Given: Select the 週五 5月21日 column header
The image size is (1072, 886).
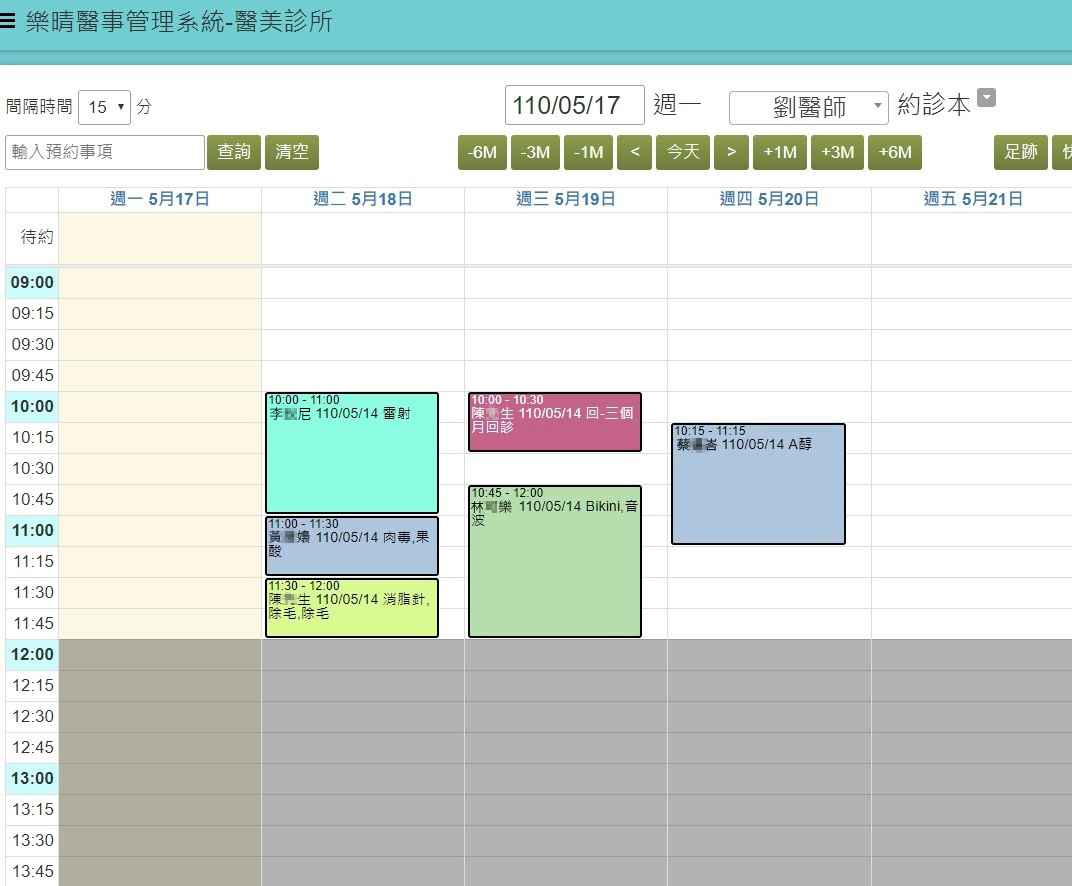Looking at the screenshot, I should tap(972, 199).
